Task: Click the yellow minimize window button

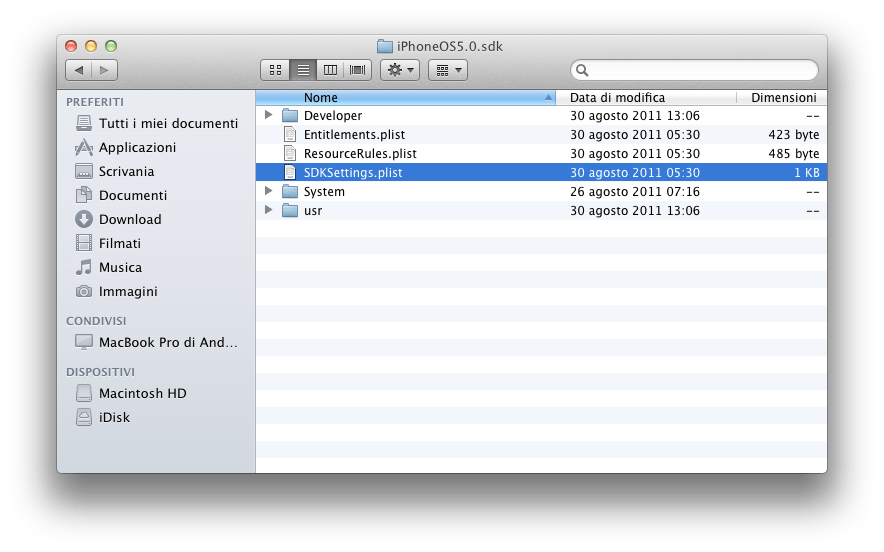Action: pyautogui.click(x=91, y=46)
